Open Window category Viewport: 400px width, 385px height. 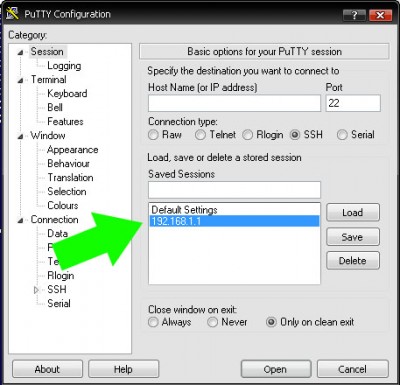click(x=48, y=136)
